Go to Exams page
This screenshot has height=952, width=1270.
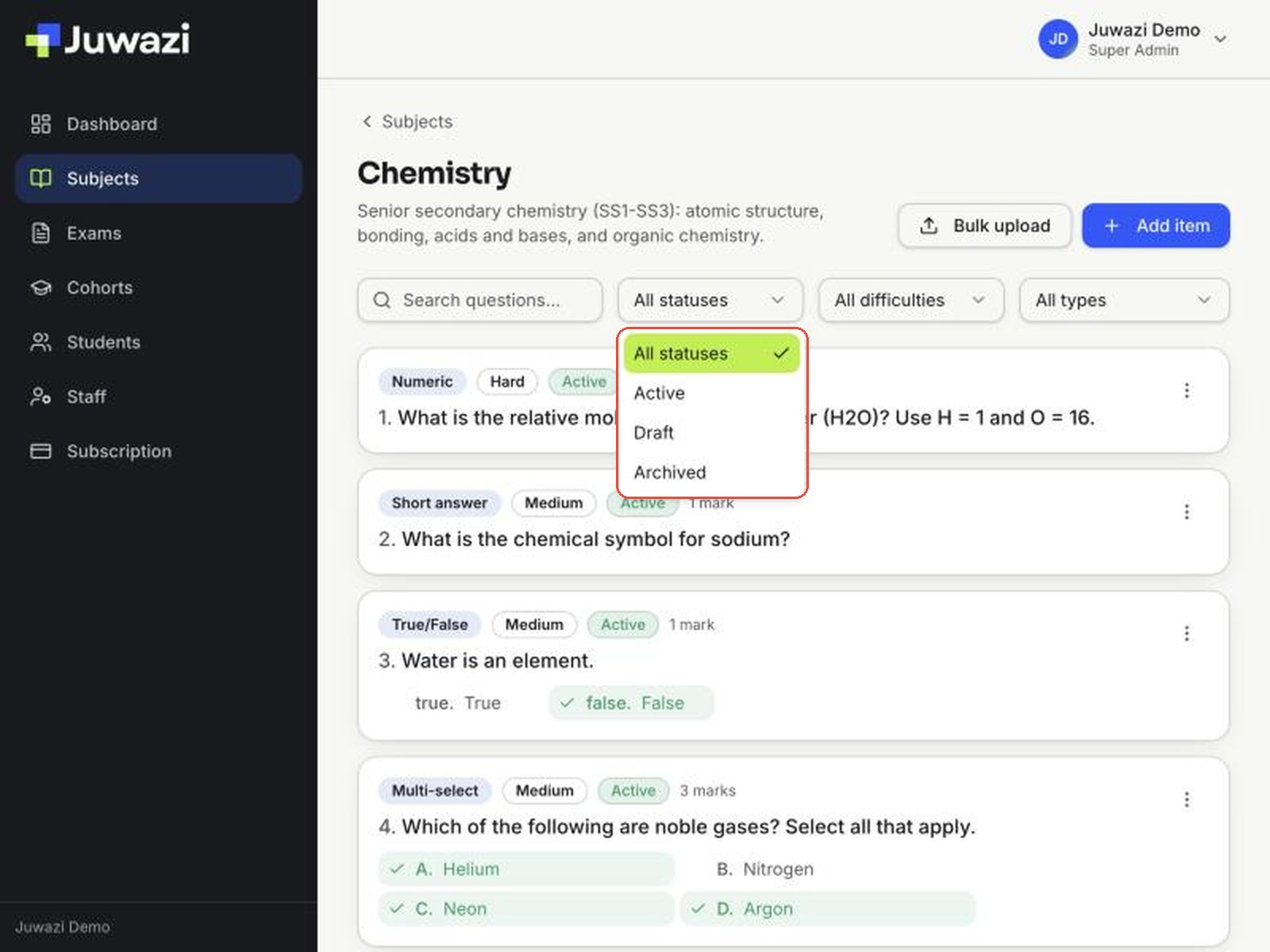point(158,233)
